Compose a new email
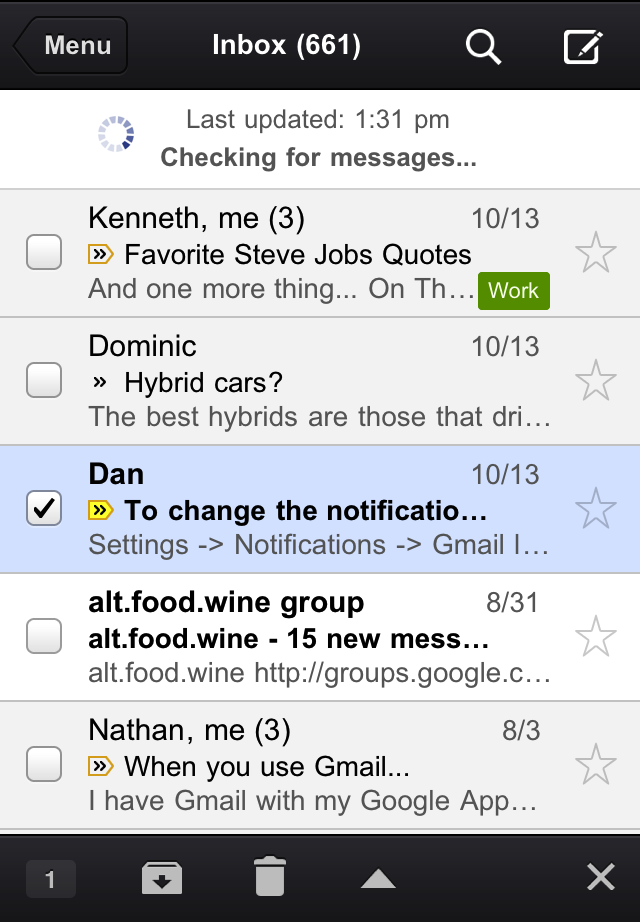640x922 pixels. click(x=583, y=46)
